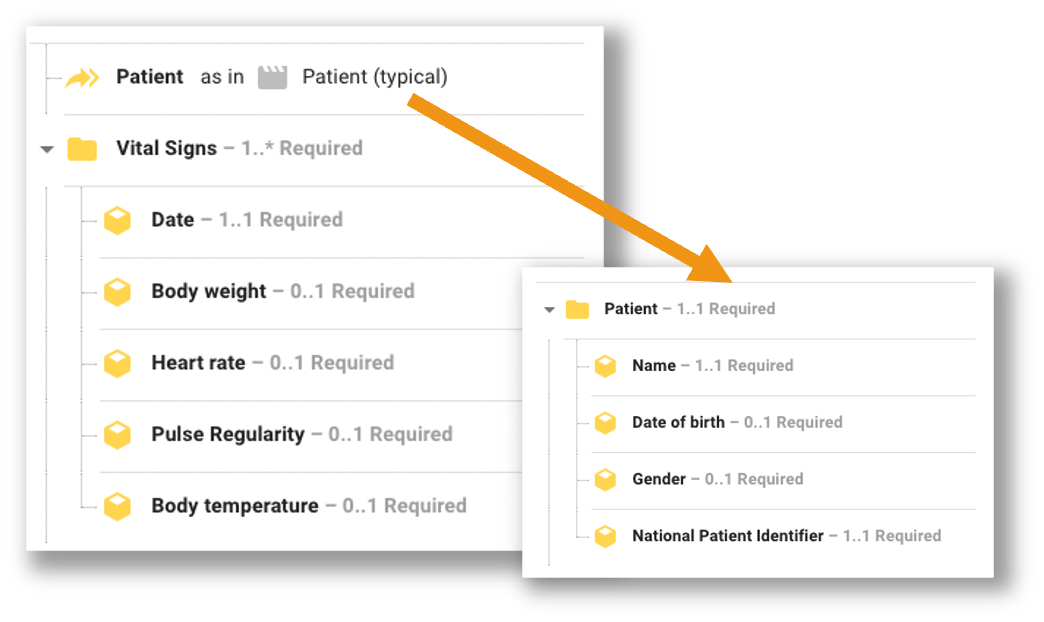Image resolution: width=1044 pixels, height=622 pixels.
Task: Click the yellow Vital Signs folder icon
Action: click(82, 149)
